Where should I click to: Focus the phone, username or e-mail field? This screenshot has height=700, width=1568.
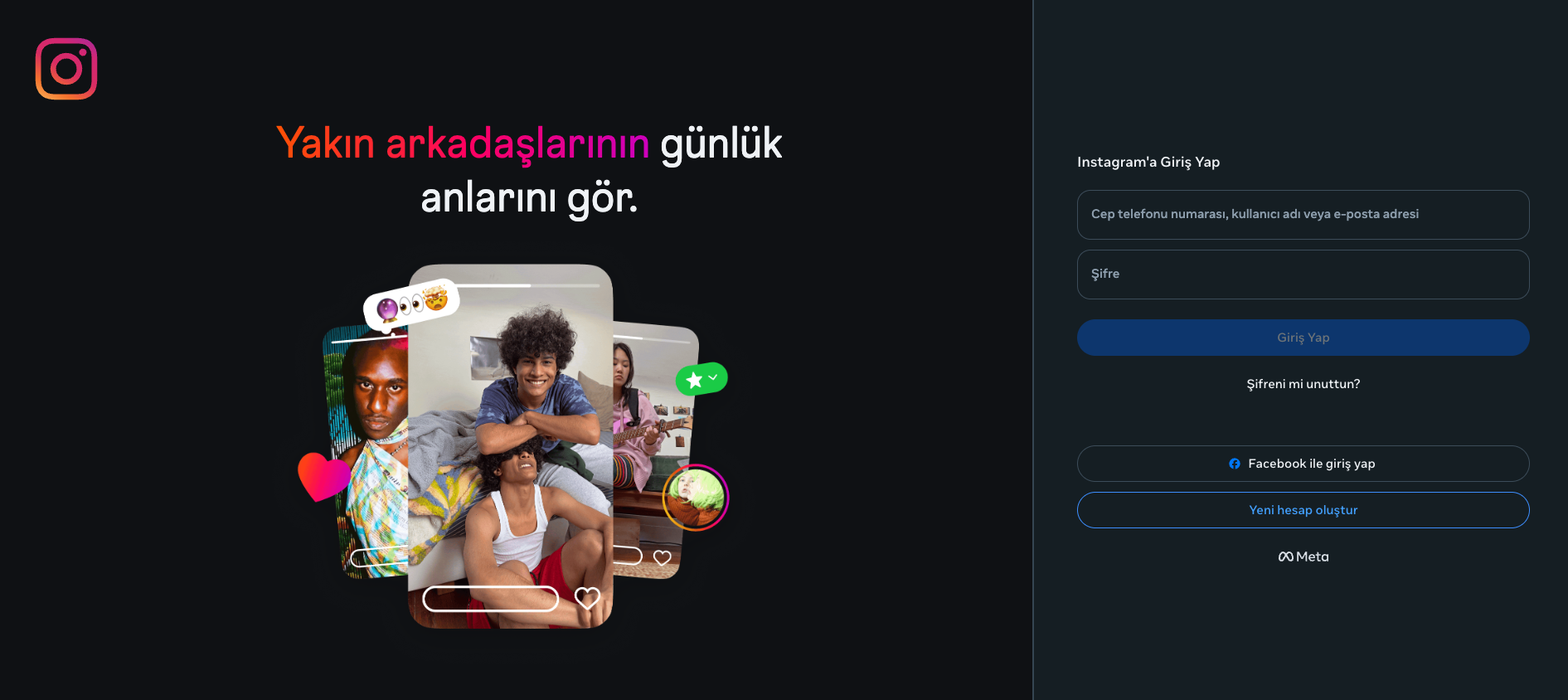[1303, 215]
